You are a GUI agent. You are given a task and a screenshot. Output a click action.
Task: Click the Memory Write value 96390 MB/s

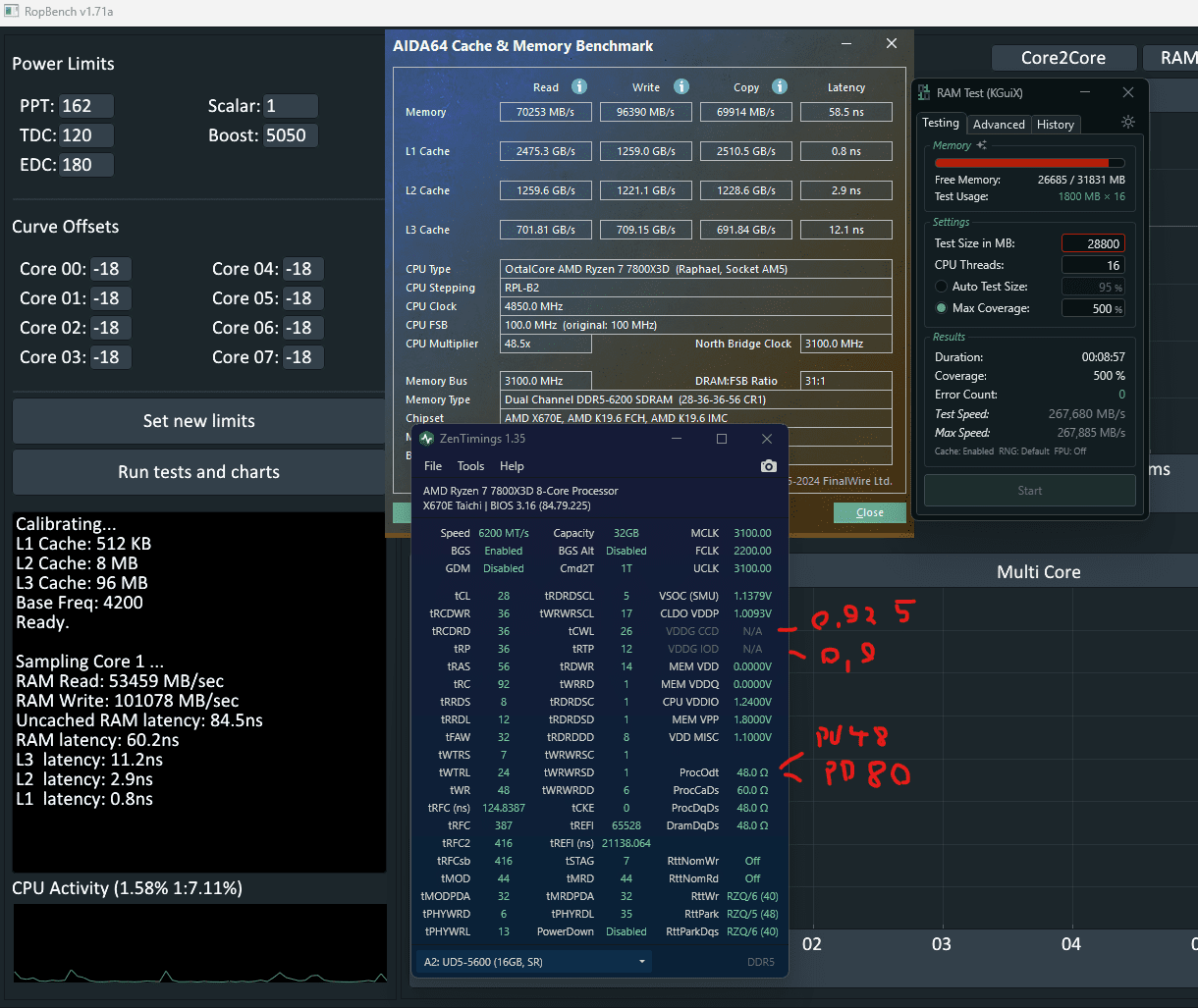(646, 112)
